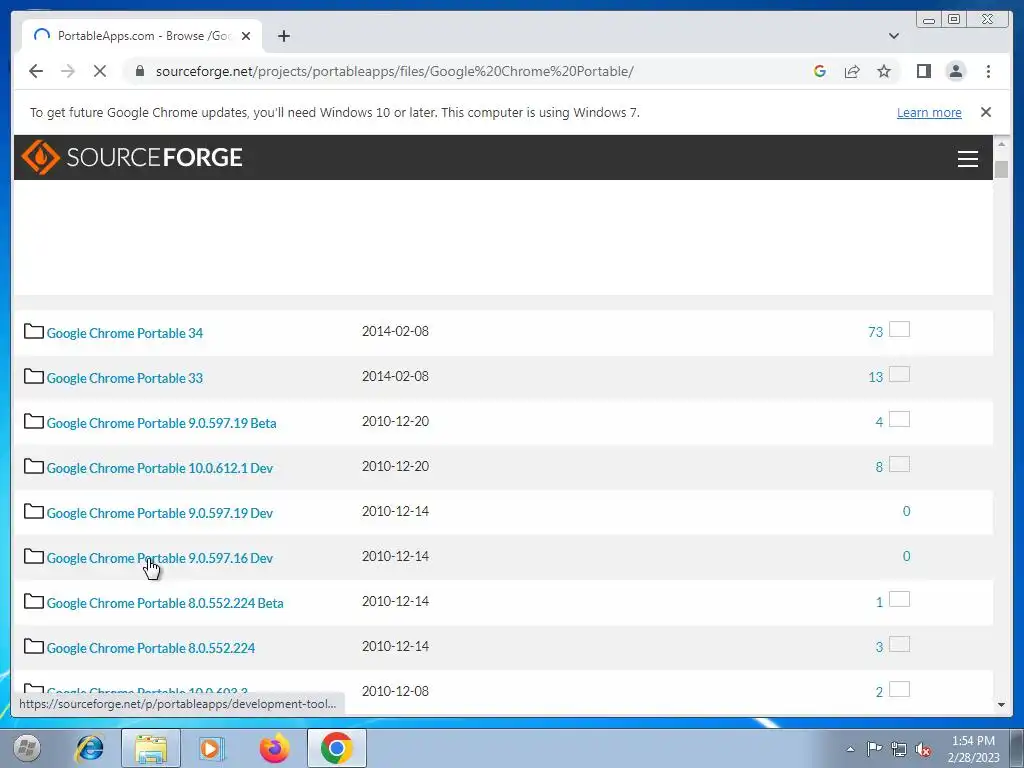Viewport: 1024px width, 768px height.
Task: Click the downloads box beside count 4
Action: point(899,419)
